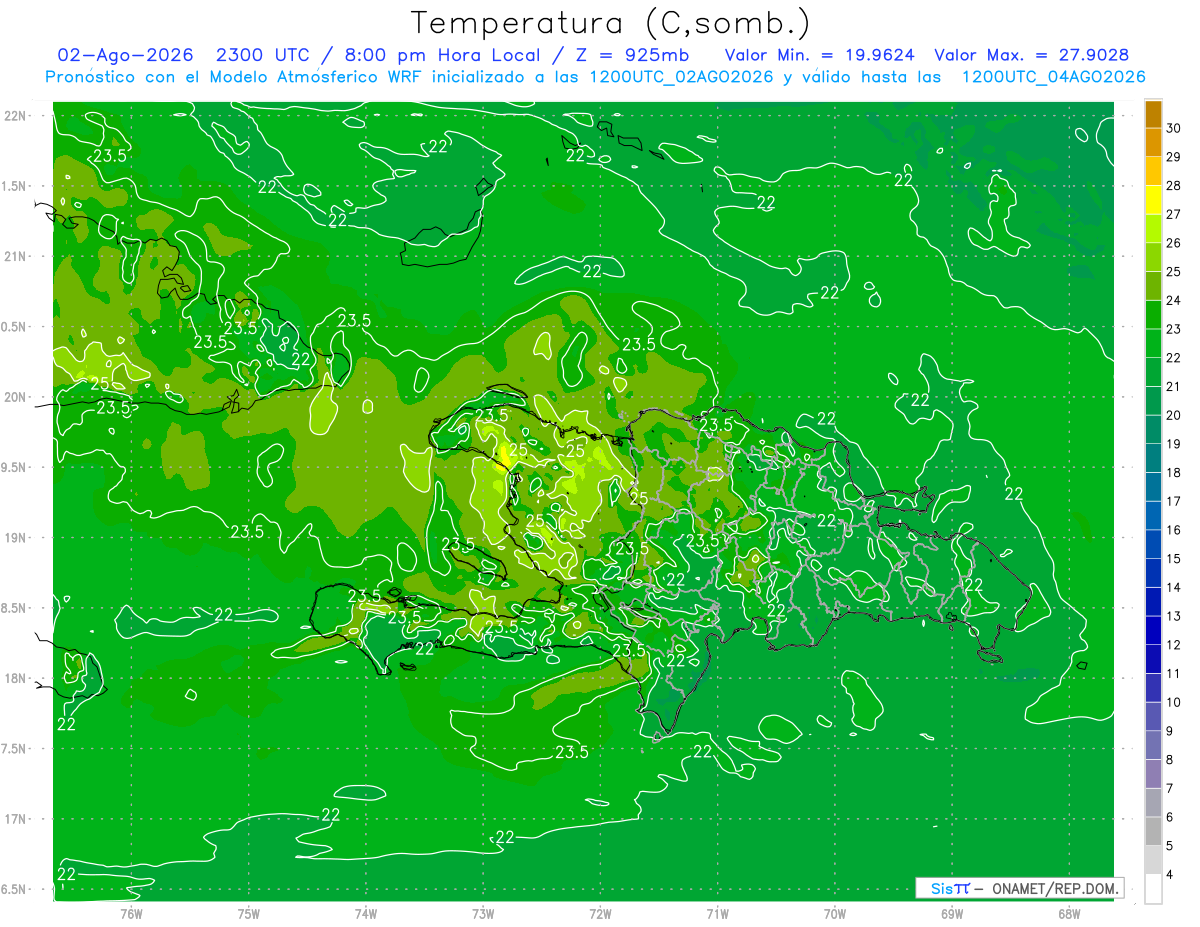
Task: Click the 20N latitude axis label
Action: (14, 397)
